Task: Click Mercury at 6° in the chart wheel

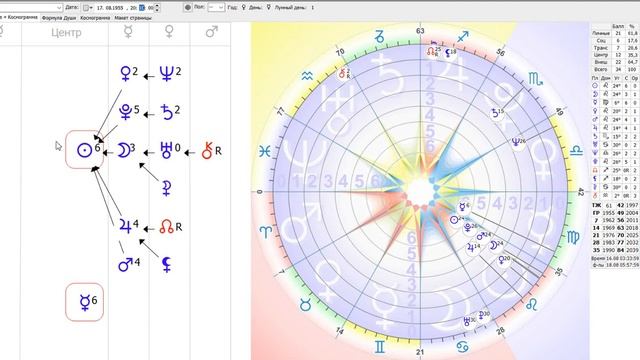Action: click(x=464, y=207)
